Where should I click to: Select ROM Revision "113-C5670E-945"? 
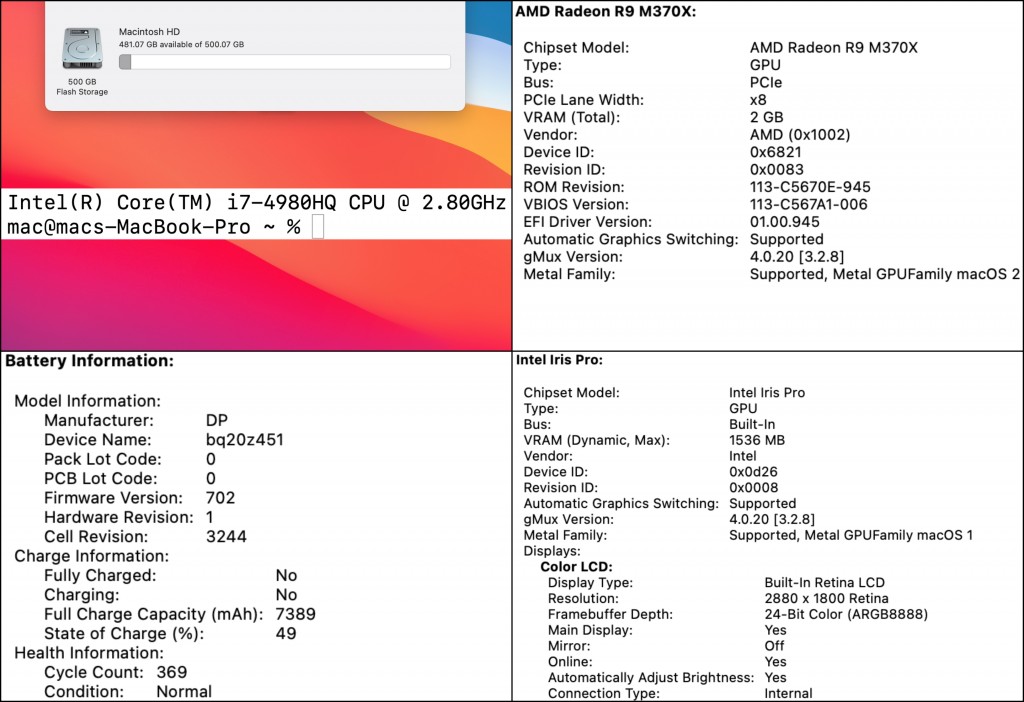point(810,187)
